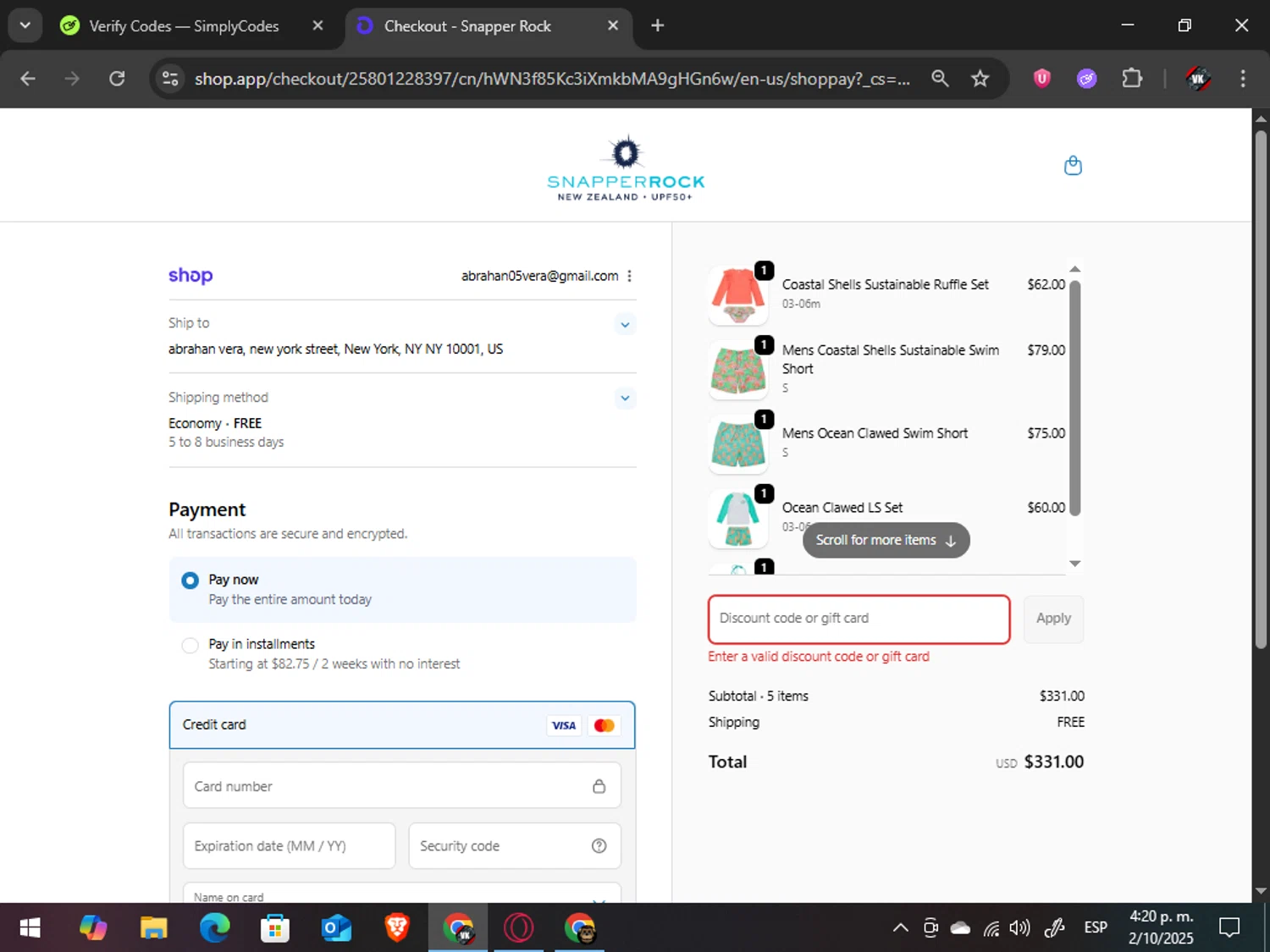This screenshot has height=952, width=1270.
Task: Open the shopping bag cart icon
Action: coord(1073,165)
